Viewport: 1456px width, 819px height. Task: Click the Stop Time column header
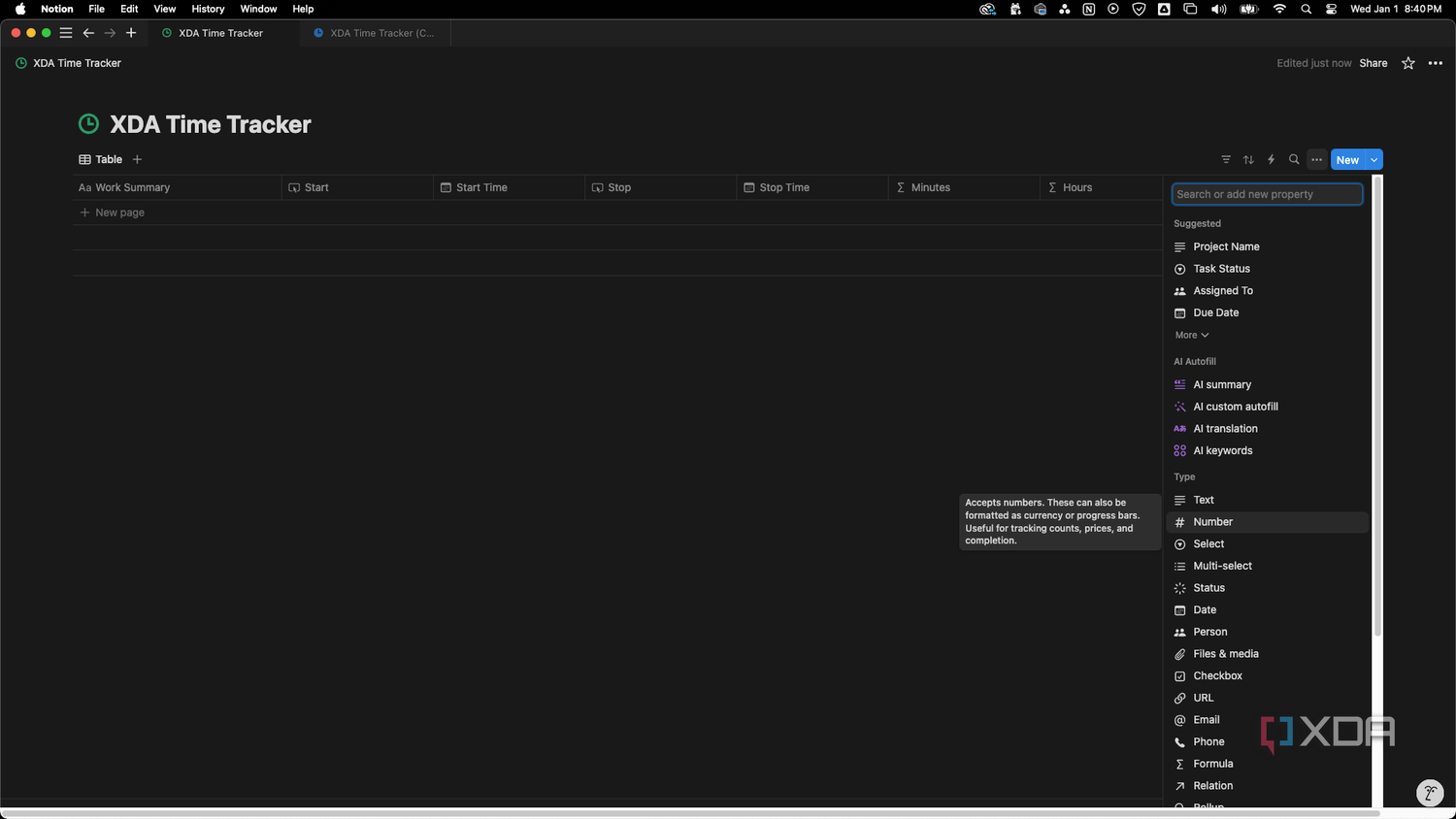point(812,187)
